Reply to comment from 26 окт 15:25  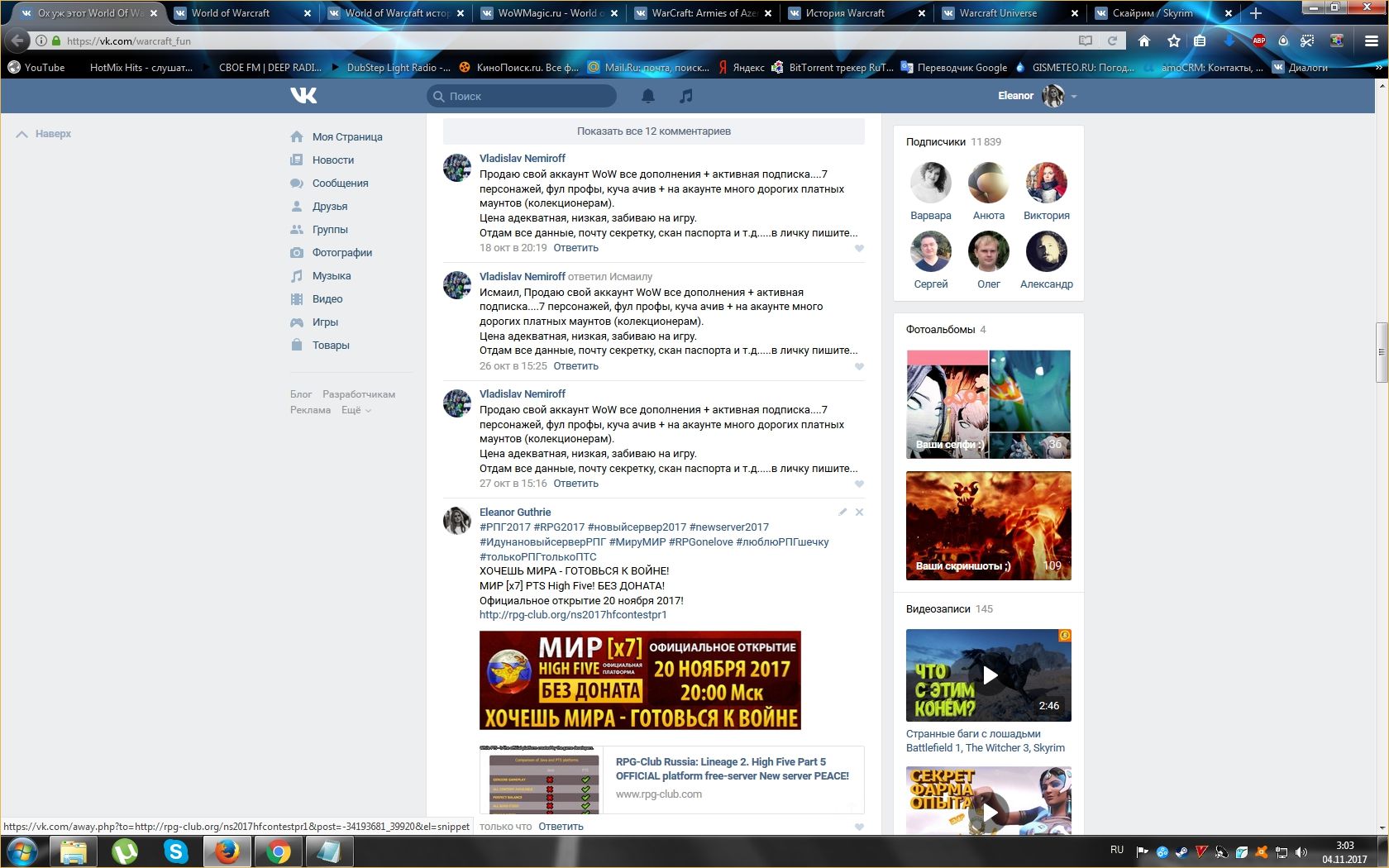575,366
